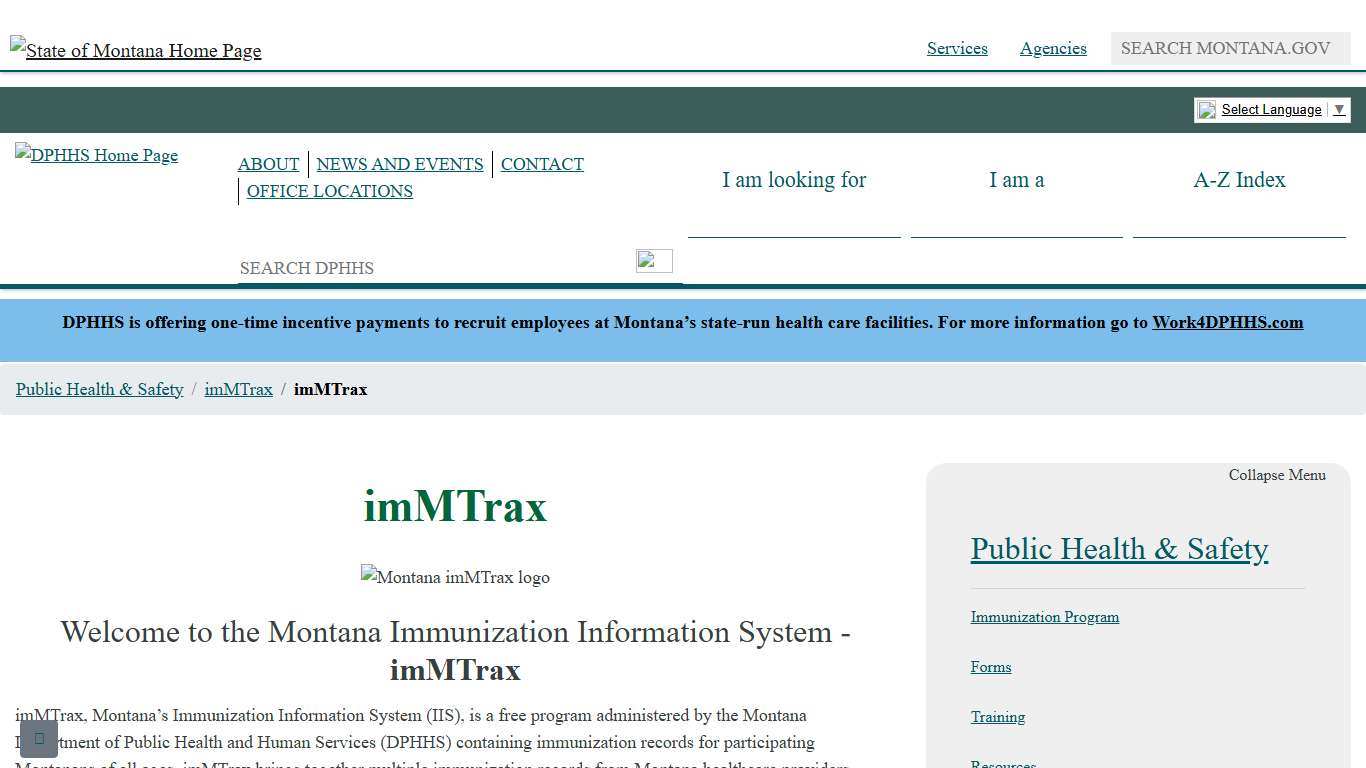Open the 'I am a' selector

1016,180
